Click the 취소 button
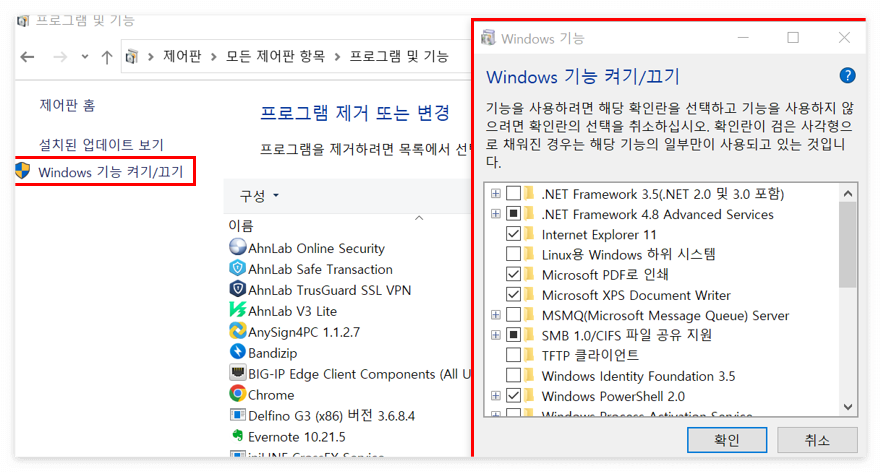The width and height of the screenshot is (881, 472). (x=817, y=440)
